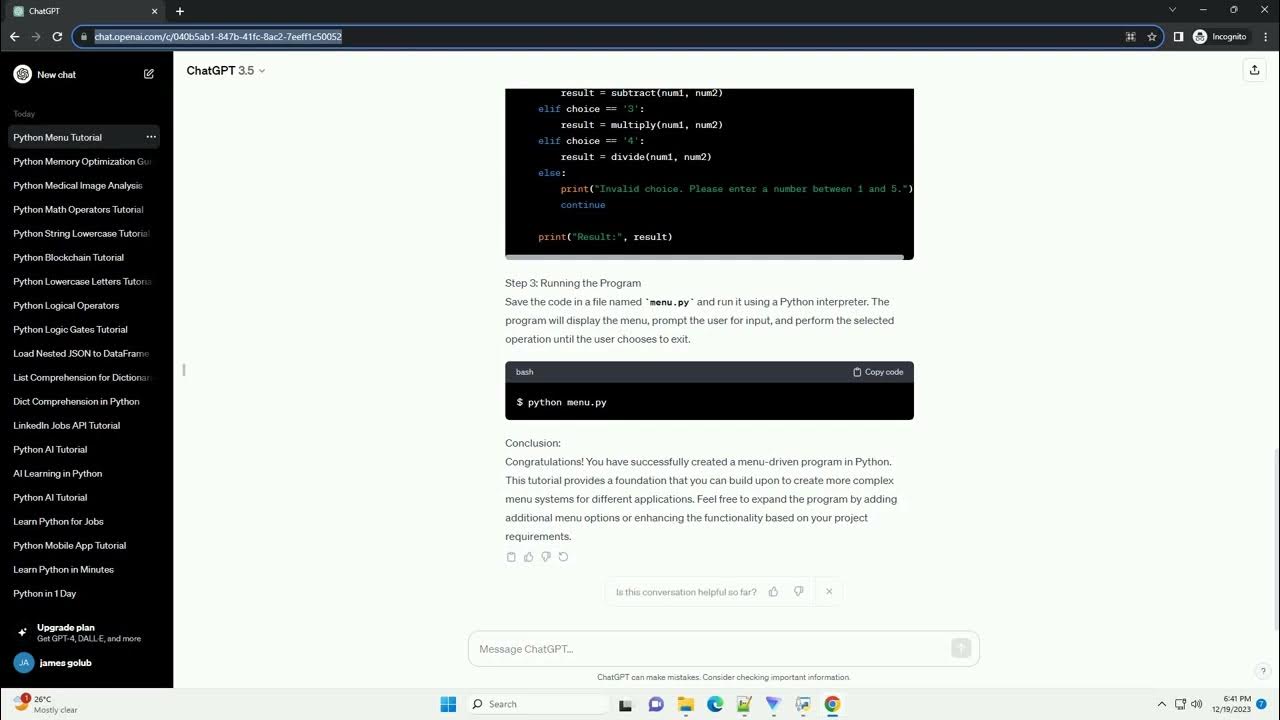
Task: Expand the ChatGPT 3.5 model dropdown
Action: coord(226,71)
